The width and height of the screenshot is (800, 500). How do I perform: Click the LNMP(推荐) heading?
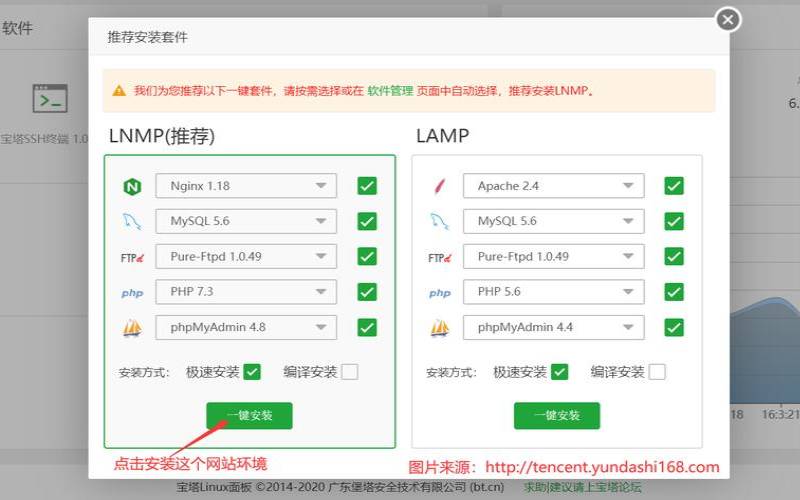coord(162,136)
